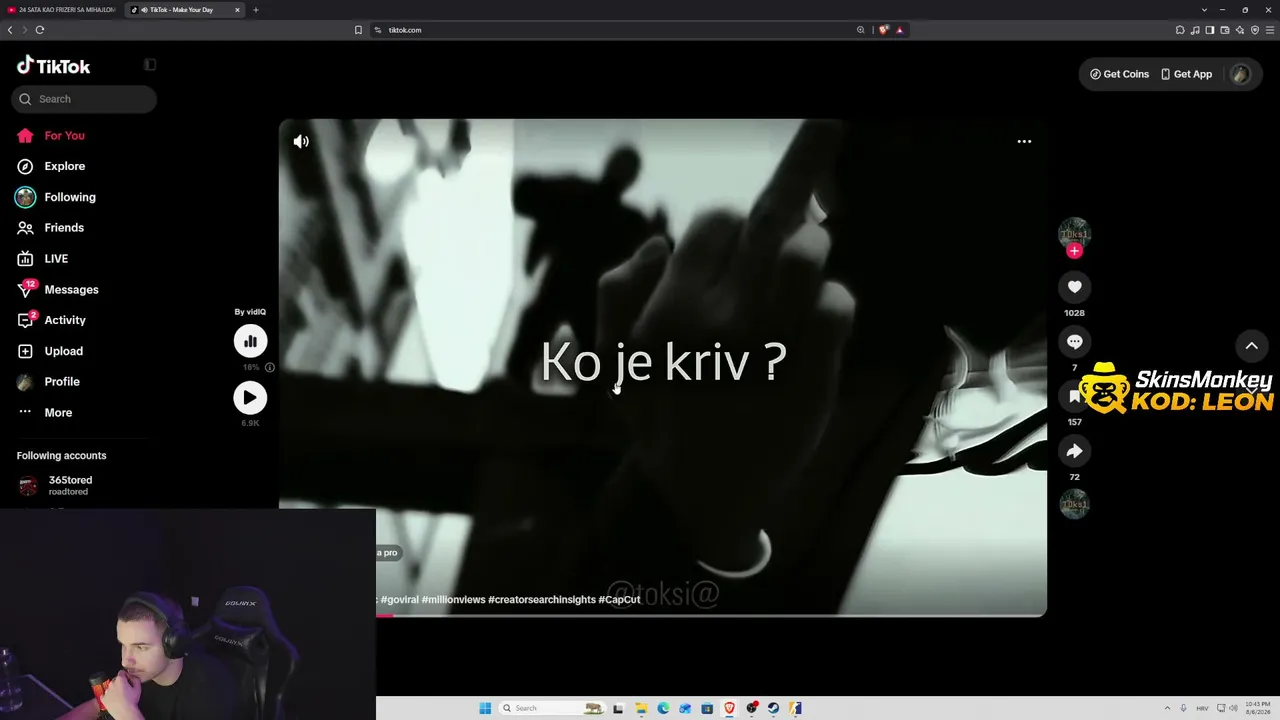
Task: Show vidIQ info next to 16%
Action: [270, 367]
